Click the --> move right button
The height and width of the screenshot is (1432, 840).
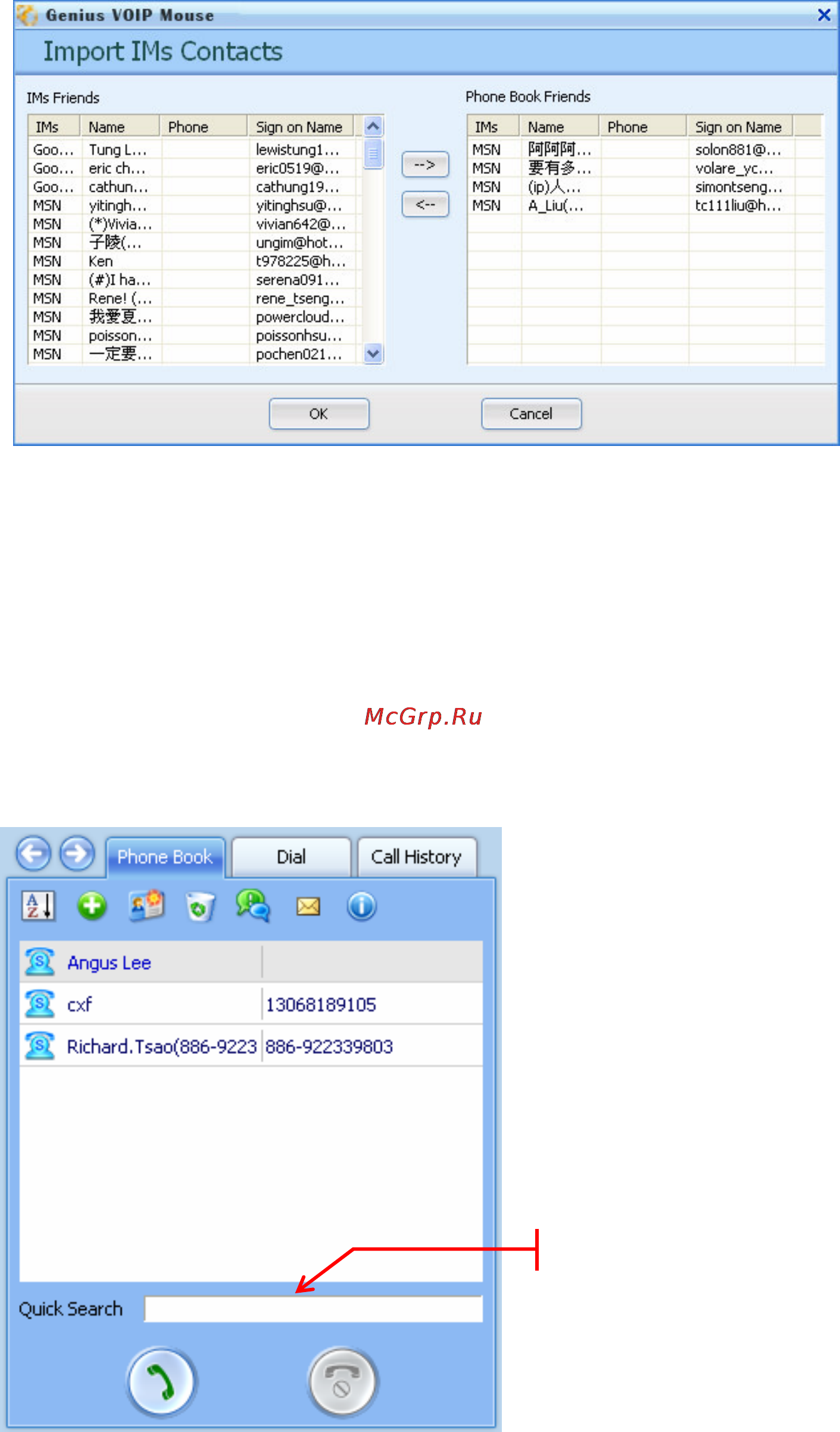(425, 164)
